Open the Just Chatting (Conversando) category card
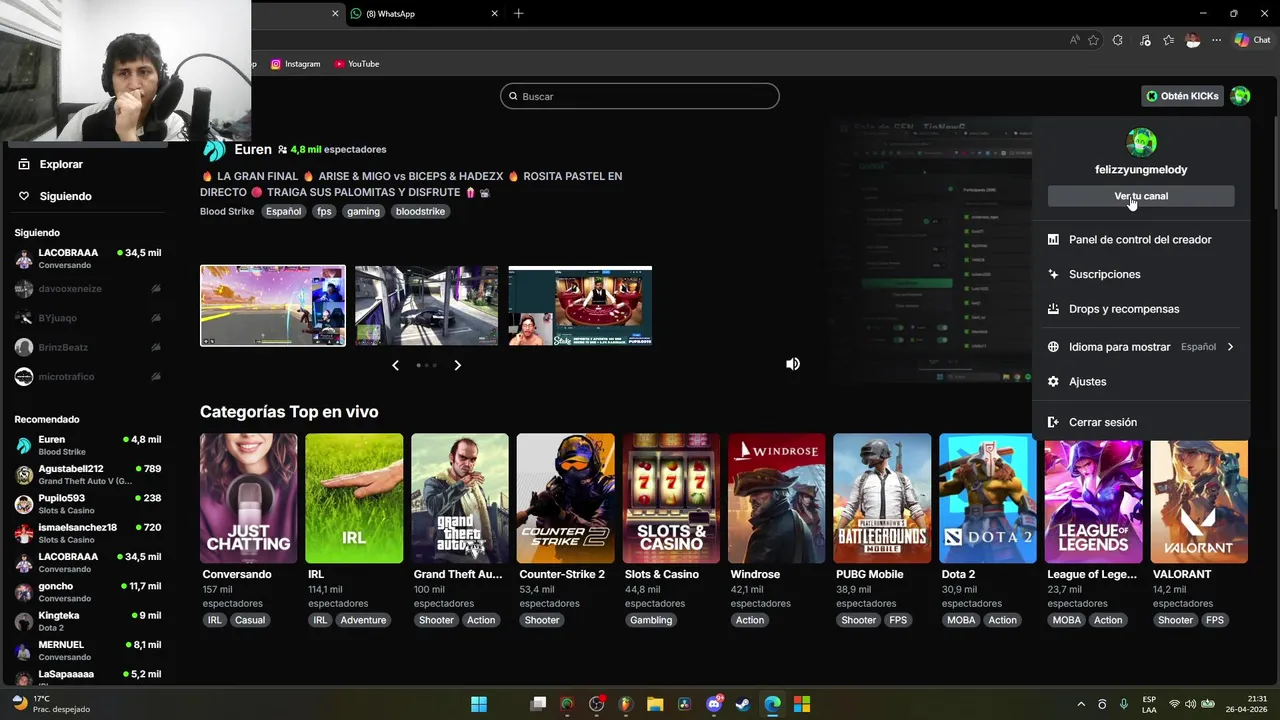This screenshot has height=720, width=1280. [x=248, y=498]
